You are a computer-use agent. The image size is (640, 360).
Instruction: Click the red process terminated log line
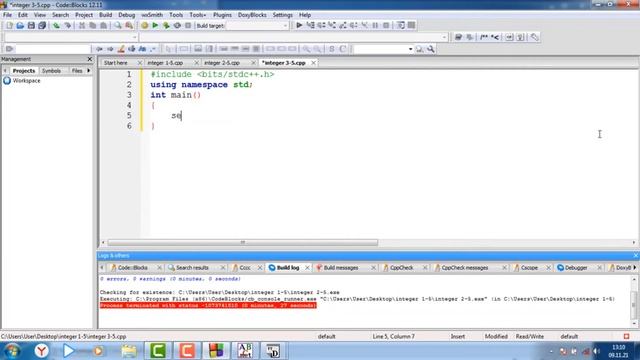click(208, 305)
